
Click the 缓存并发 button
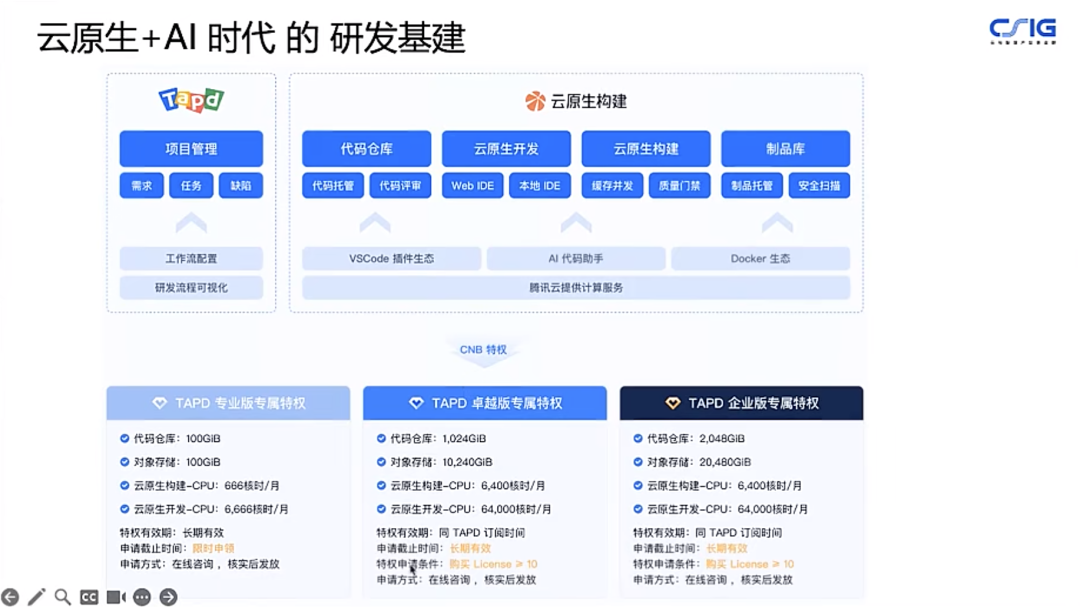point(612,185)
